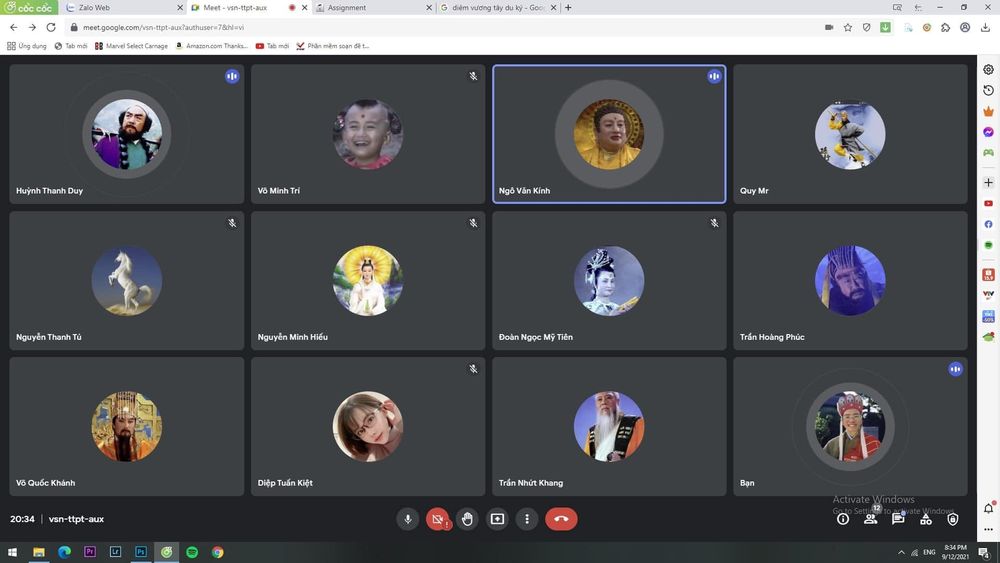
Task: Open a new browser tab
Action: pyautogui.click(x=568, y=8)
